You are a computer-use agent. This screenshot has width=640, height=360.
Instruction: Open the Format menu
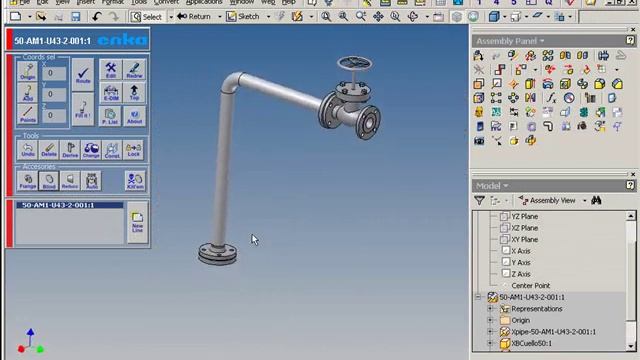[113, 2]
